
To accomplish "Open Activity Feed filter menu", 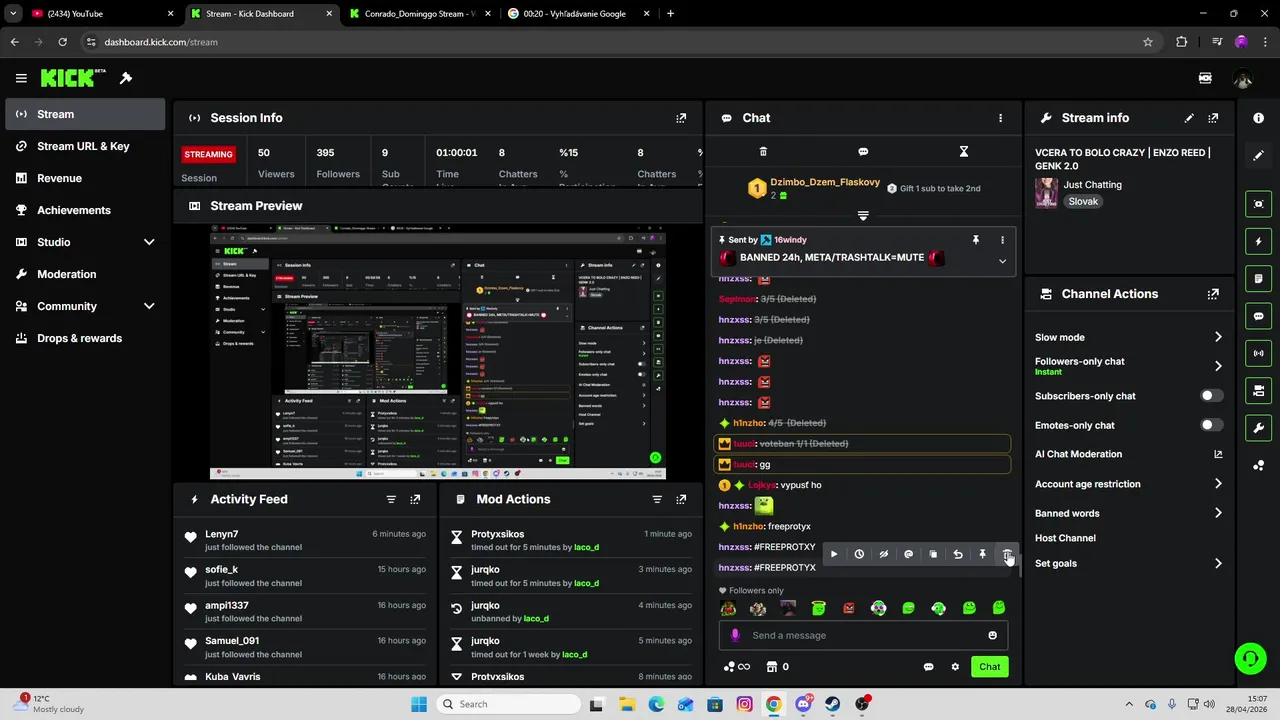I will (x=391, y=499).
